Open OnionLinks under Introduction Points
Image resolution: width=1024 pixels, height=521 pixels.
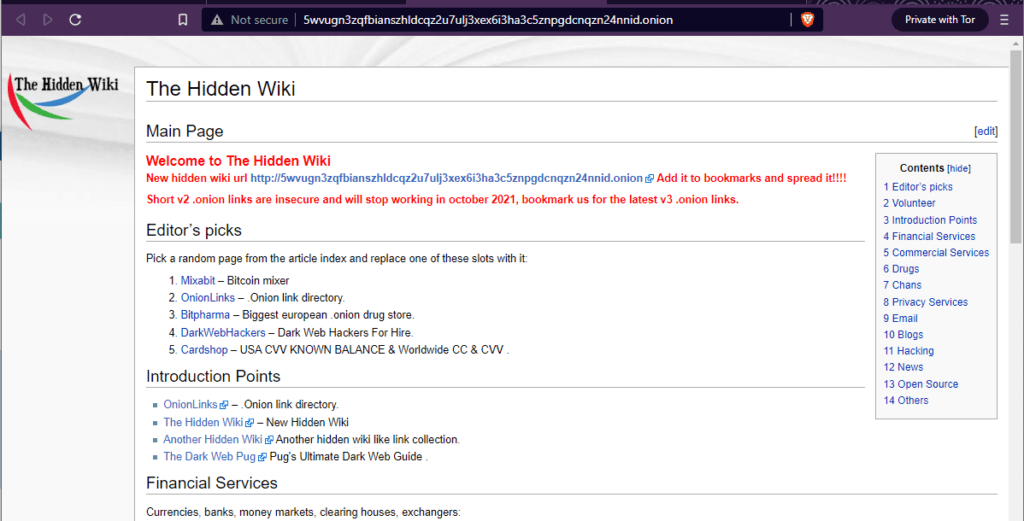(190, 405)
